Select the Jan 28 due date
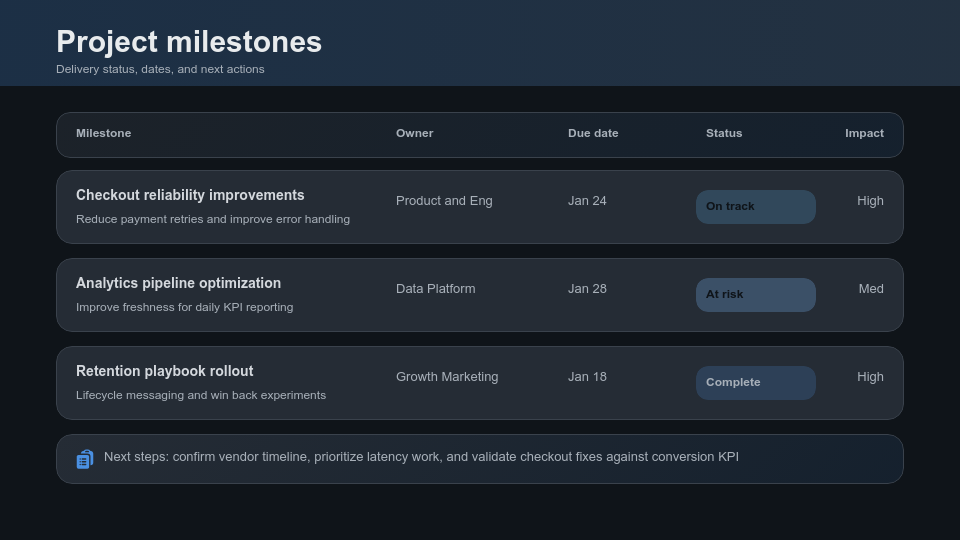Image resolution: width=960 pixels, height=540 pixels. (x=587, y=289)
